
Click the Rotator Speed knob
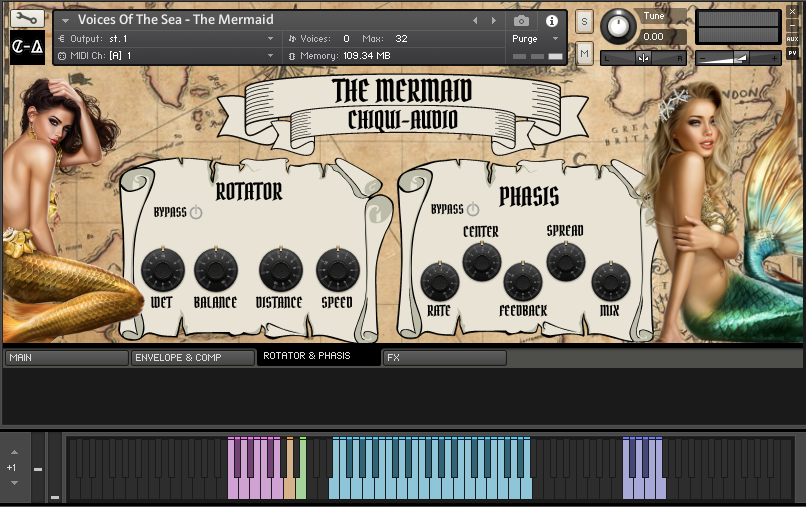(337, 270)
